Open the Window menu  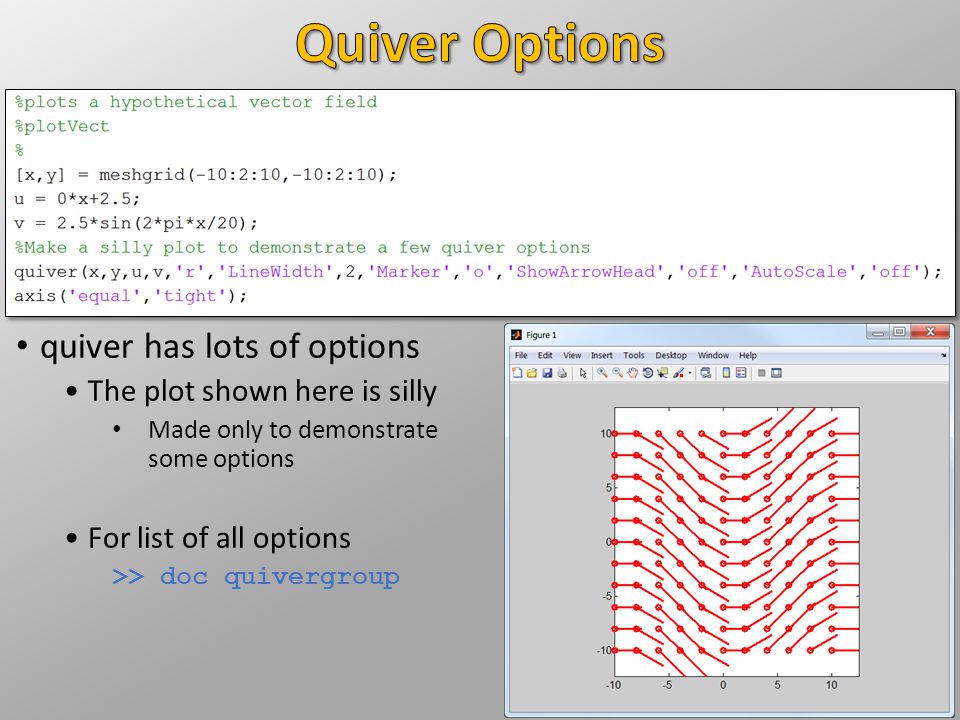coord(713,355)
